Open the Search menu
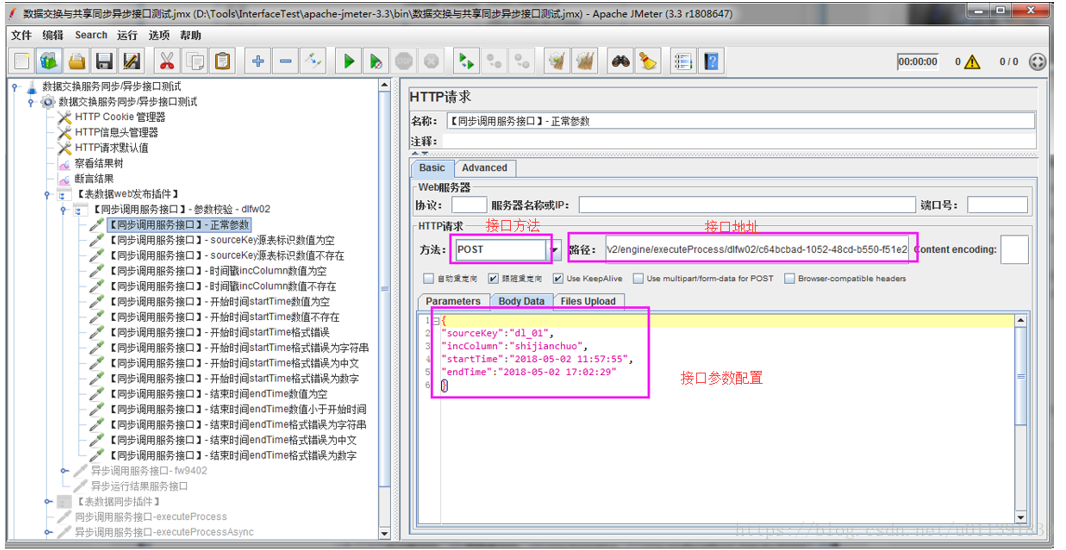This screenshot has height=550, width=1066. (x=91, y=35)
